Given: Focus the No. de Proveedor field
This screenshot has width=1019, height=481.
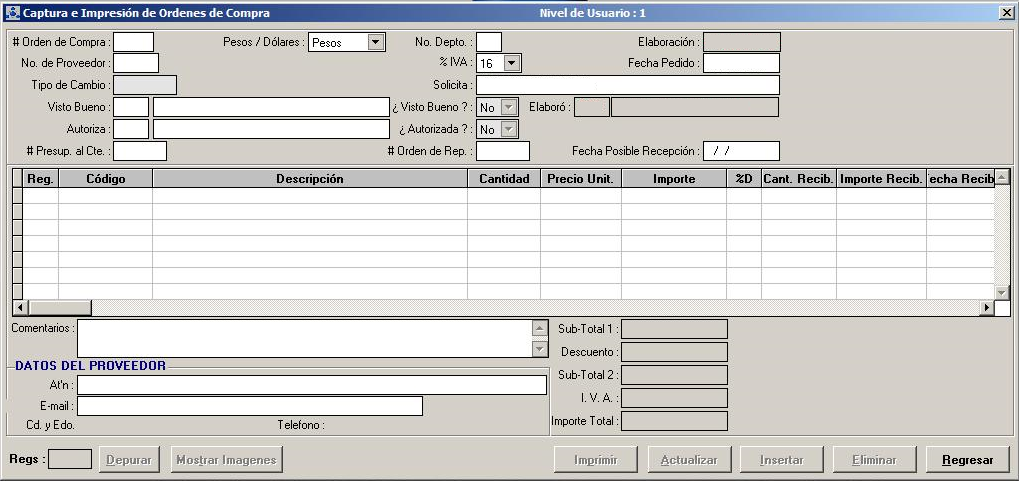Looking at the screenshot, I should click(x=135, y=63).
